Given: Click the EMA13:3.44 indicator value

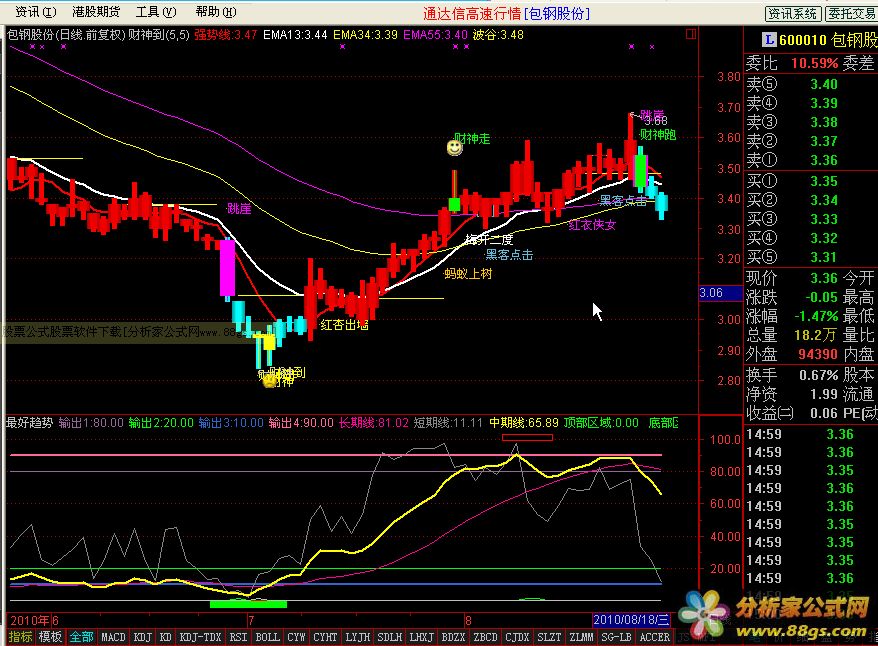Looking at the screenshot, I should (x=295, y=35).
